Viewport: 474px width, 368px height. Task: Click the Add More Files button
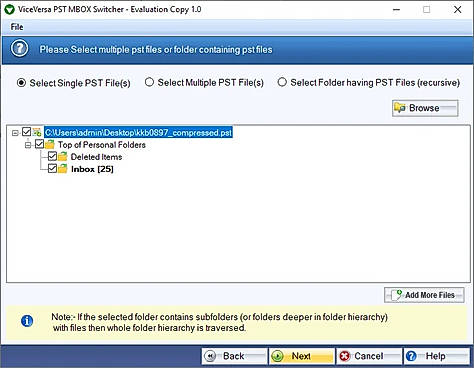click(424, 295)
